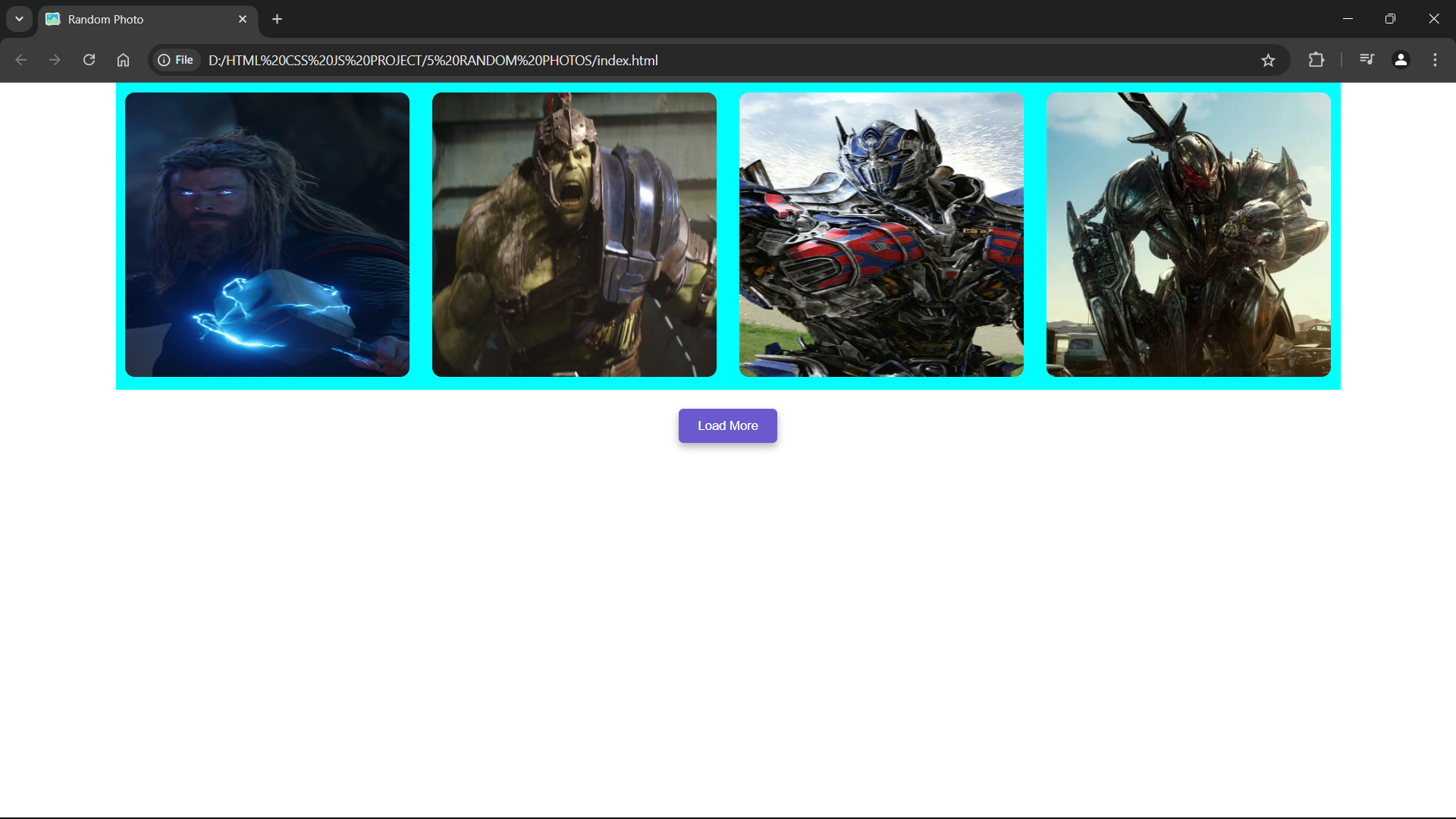View site information File chip
Viewport: 1456px width, 819px height.
pyautogui.click(x=176, y=60)
